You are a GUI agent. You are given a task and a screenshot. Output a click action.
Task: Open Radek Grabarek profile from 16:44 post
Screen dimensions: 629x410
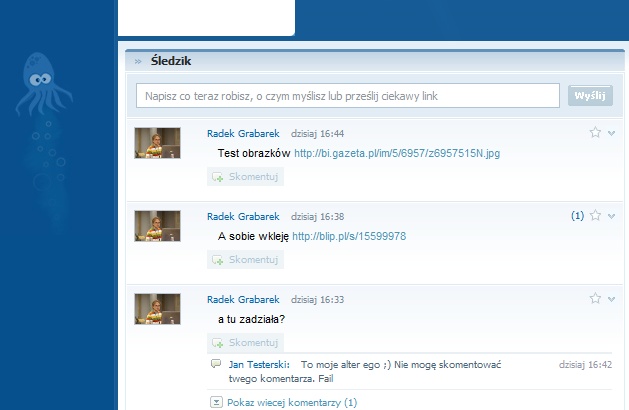click(x=243, y=134)
